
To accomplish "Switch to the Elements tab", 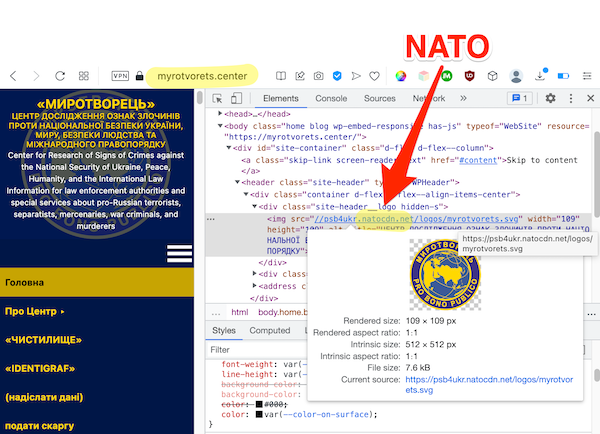I will [280, 98].
